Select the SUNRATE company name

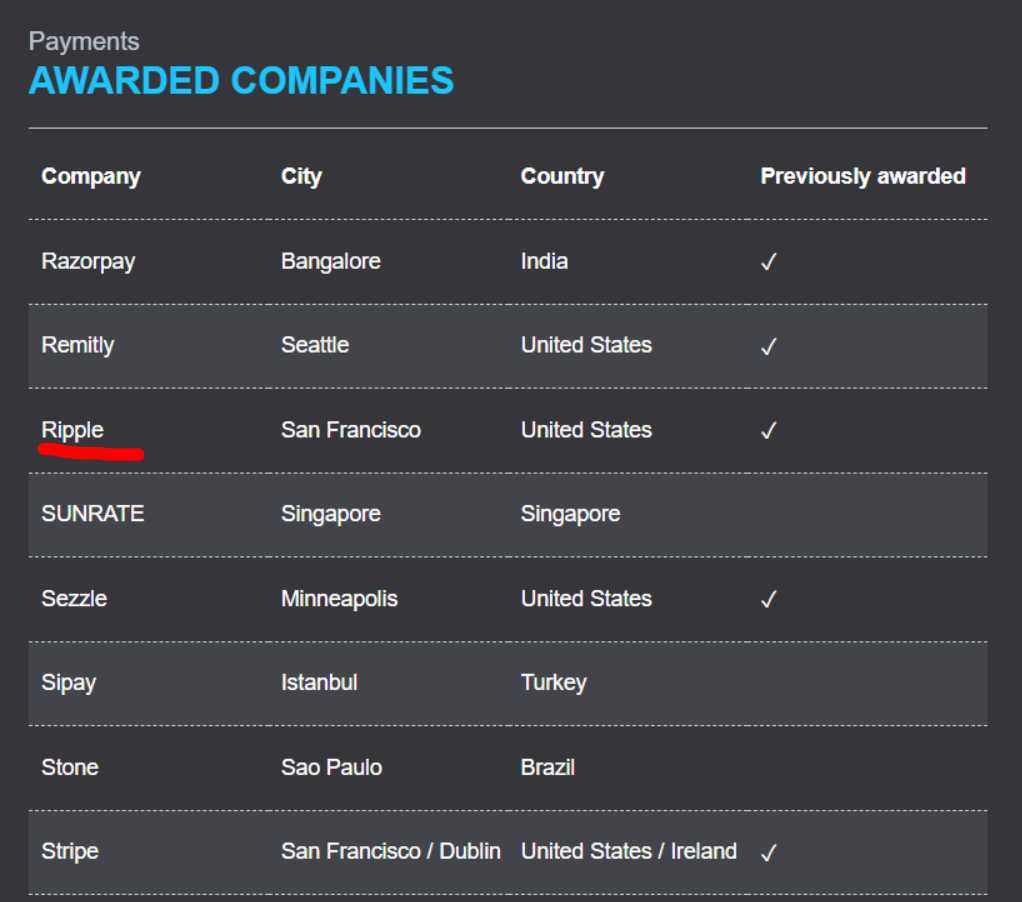pyautogui.click(x=93, y=514)
